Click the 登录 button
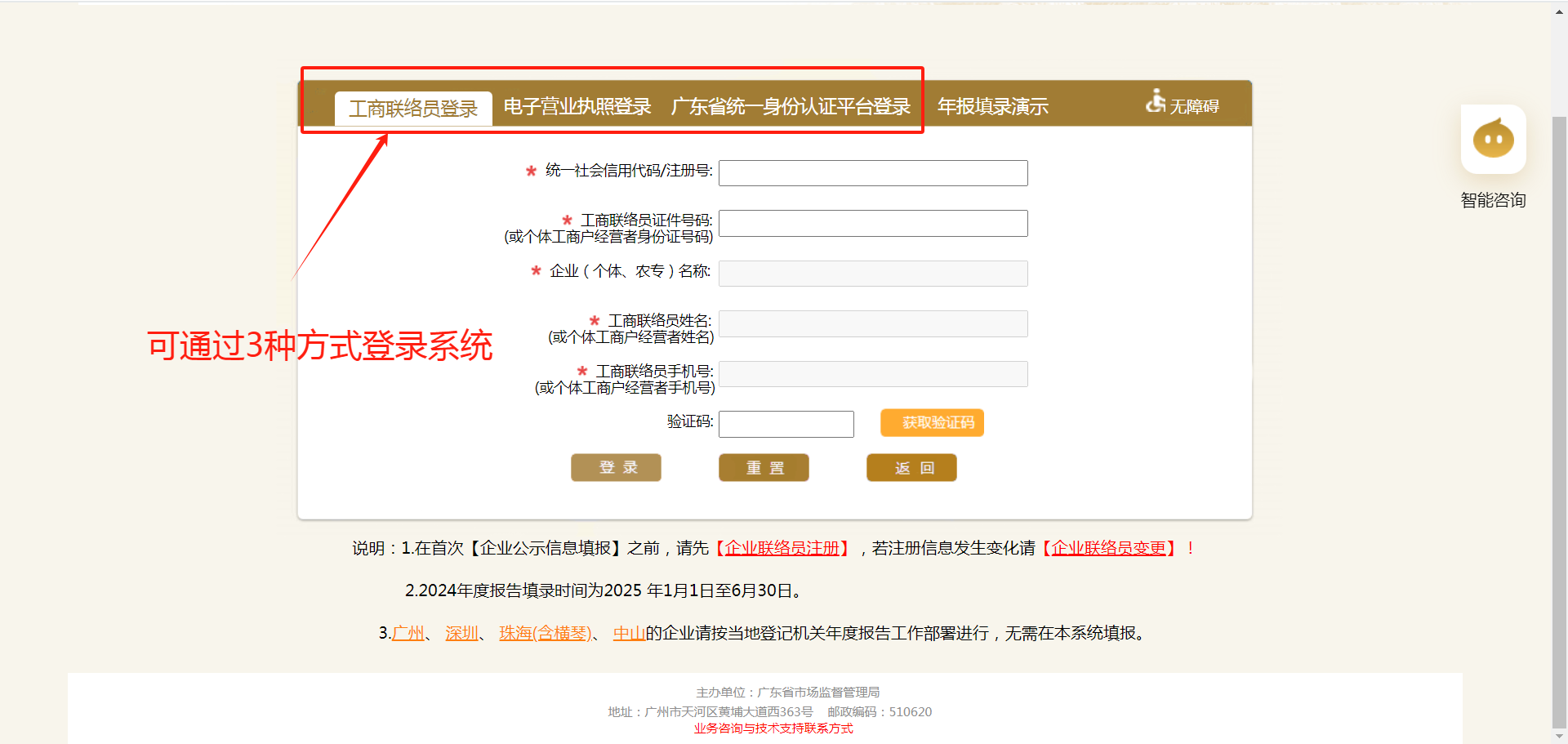The image size is (1568, 744). pos(616,468)
